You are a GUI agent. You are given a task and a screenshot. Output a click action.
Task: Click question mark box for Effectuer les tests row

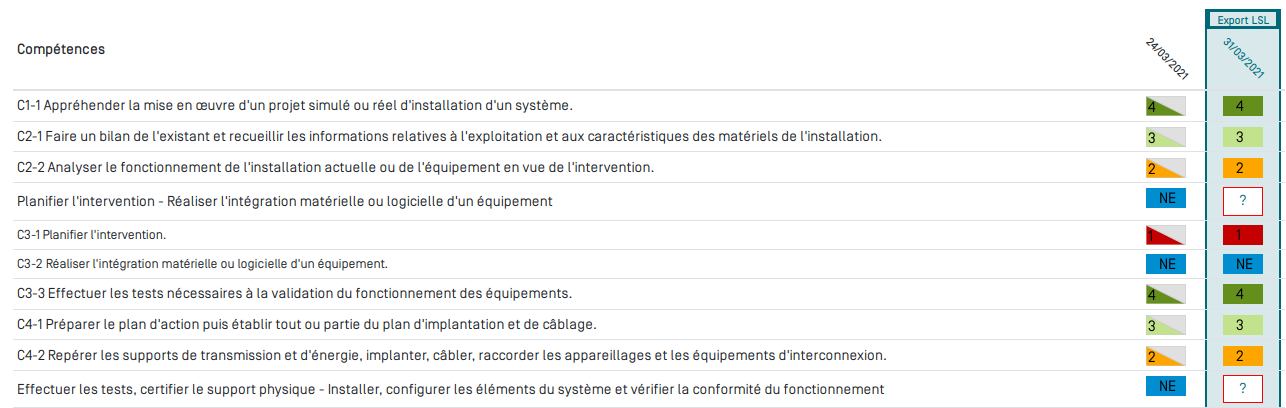[x=1242, y=390]
